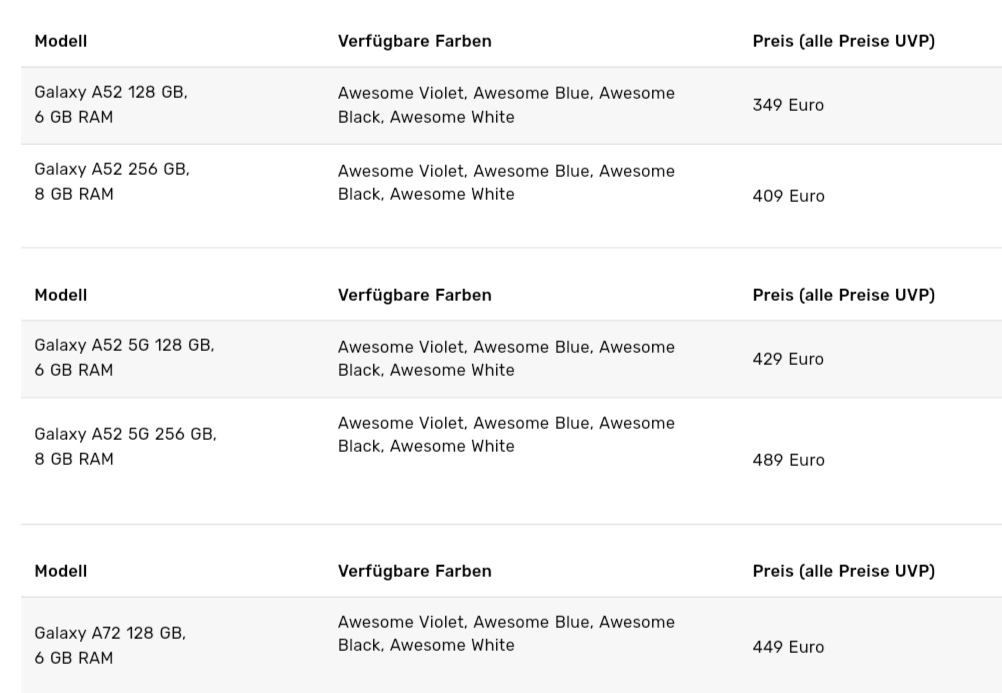Screen dimensions: 1002x693
Task: Click the Modell header of the top table
Action: click(61, 42)
